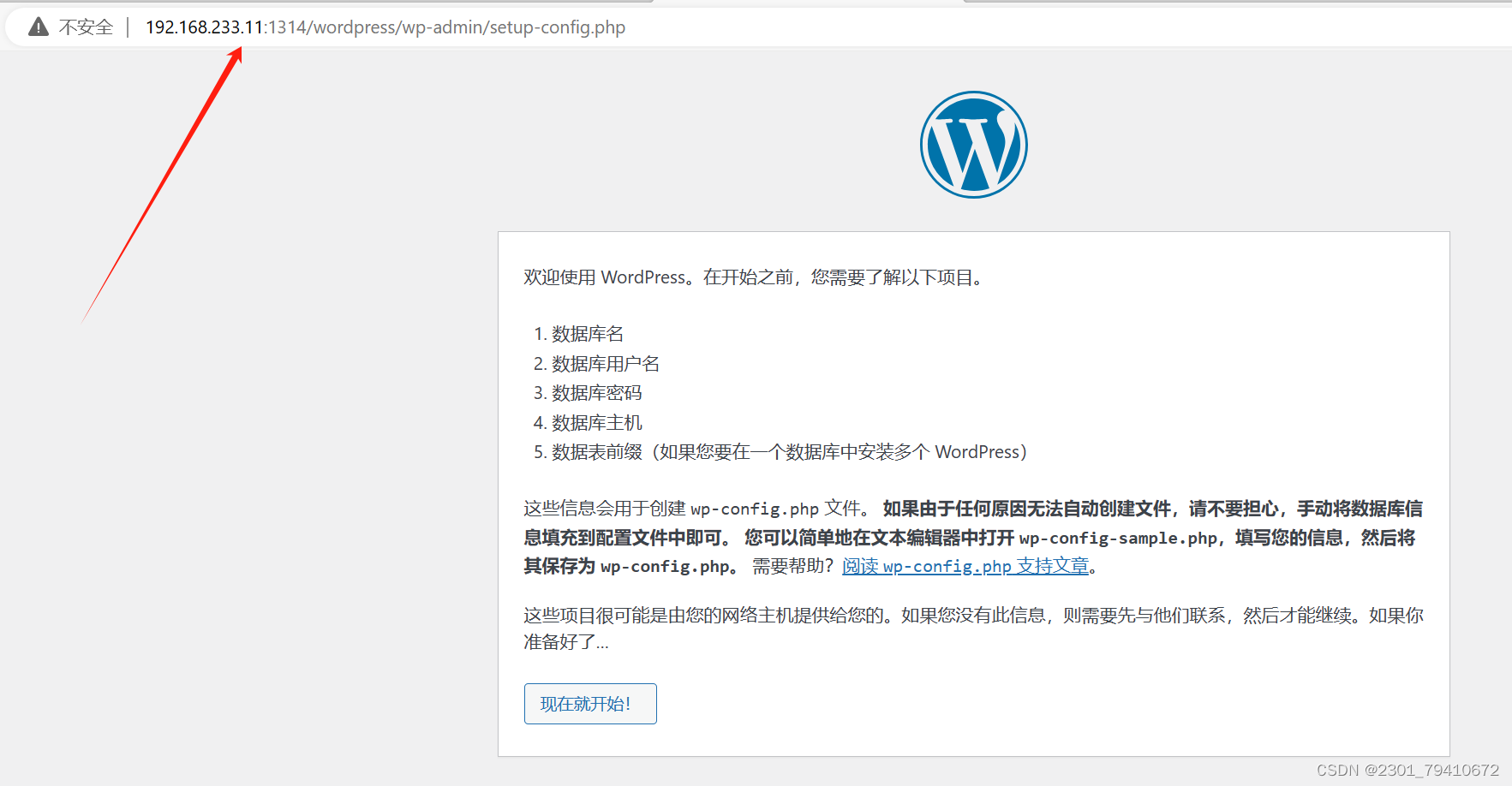Click the 欢迎使用 WordPress welcome sentence
Screen dimensions: 1512x786
point(754,277)
